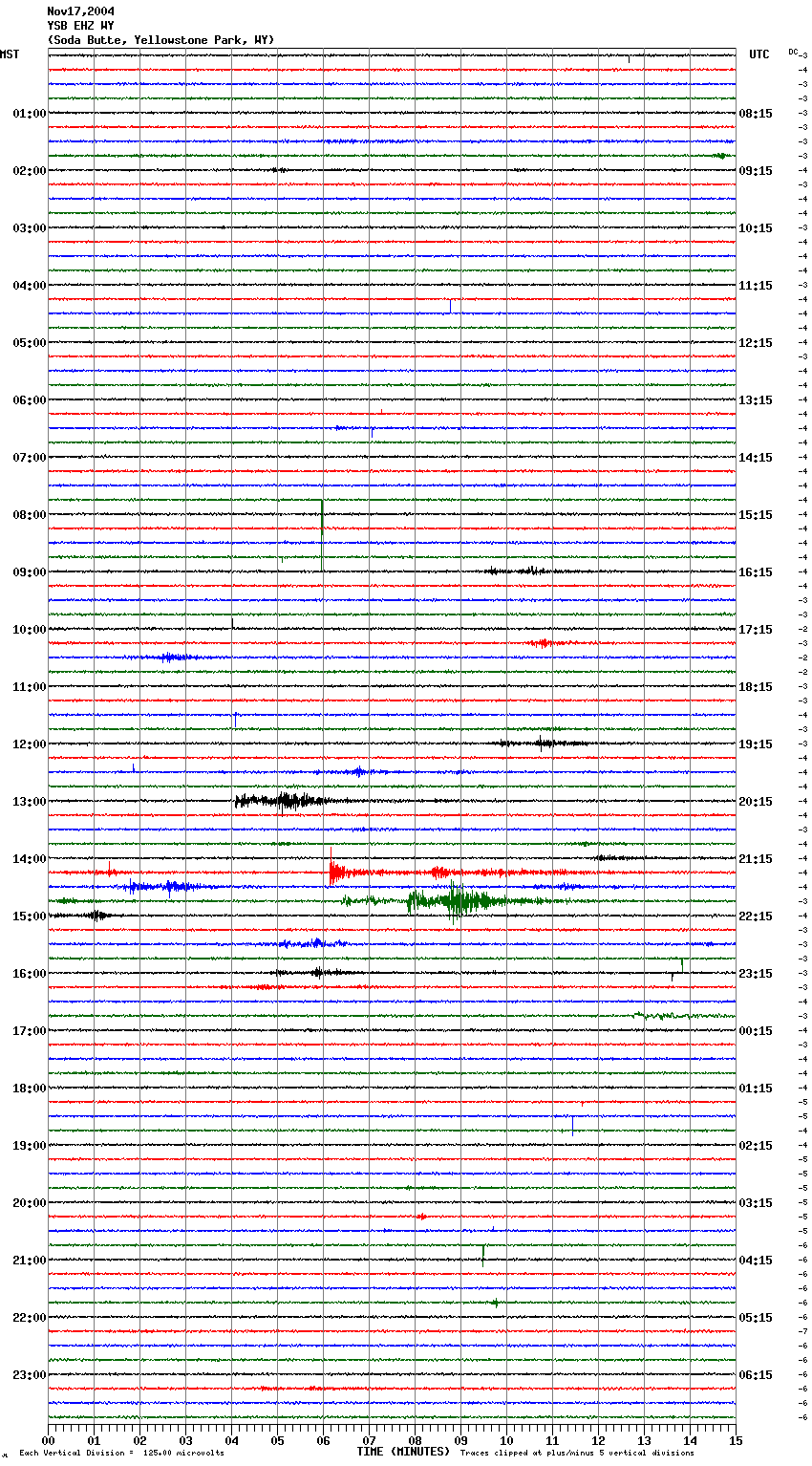Click the 20:00 MST time label
Image resolution: width=812 pixels, height=1466 pixels.
point(29,1203)
